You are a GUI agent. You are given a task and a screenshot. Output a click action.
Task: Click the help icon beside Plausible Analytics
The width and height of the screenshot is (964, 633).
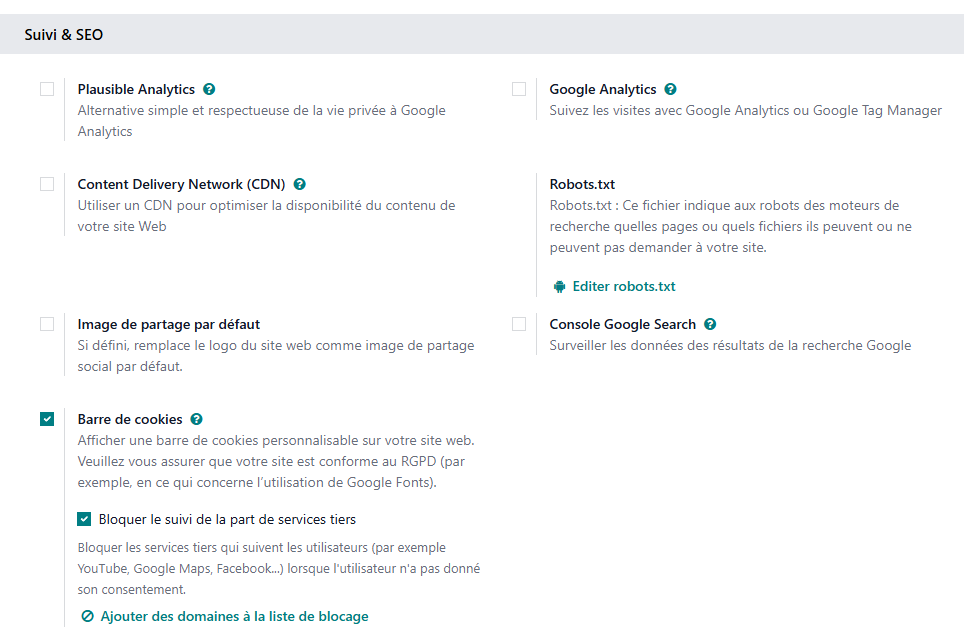209,89
